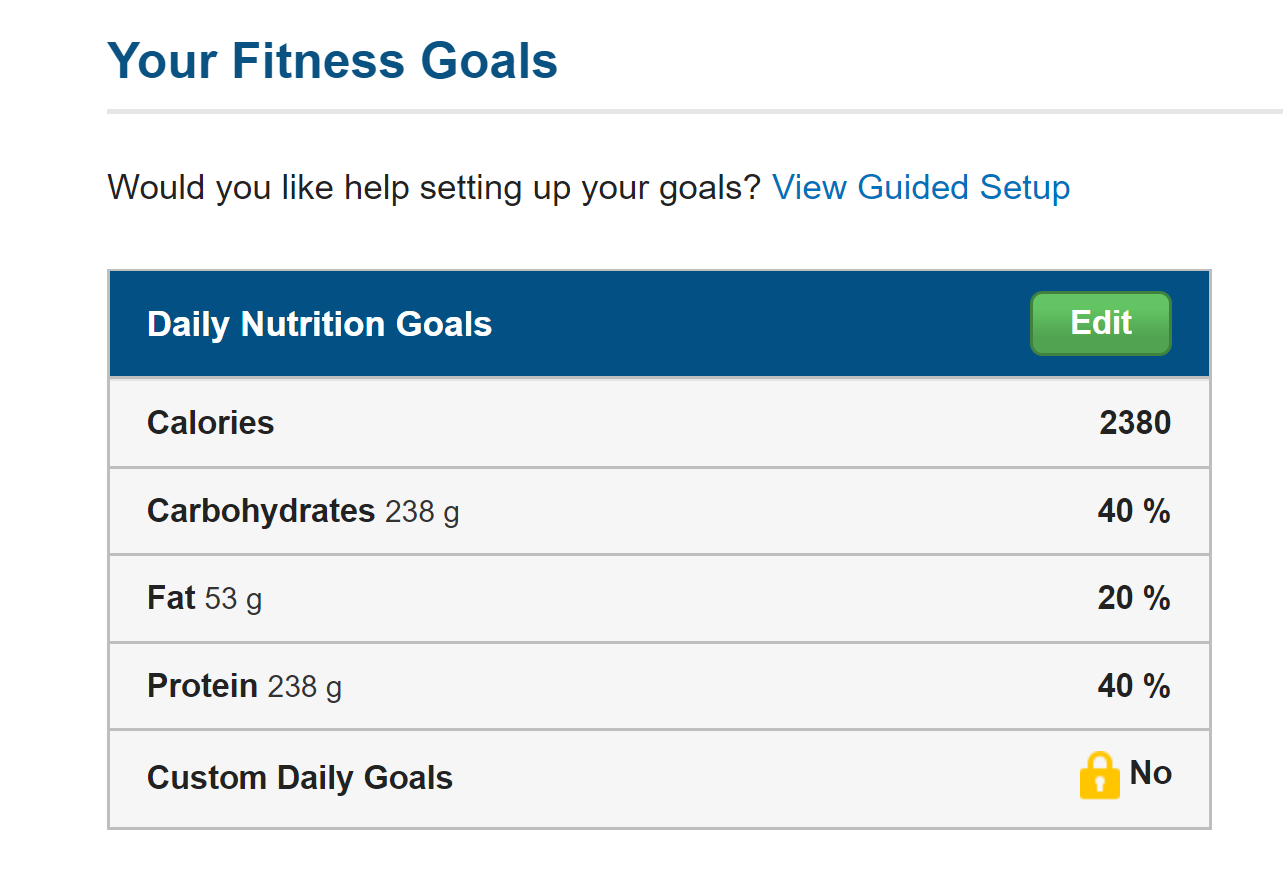Click the help setting up goals question text
Screen dimensions: 1283x873
[x=434, y=188]
